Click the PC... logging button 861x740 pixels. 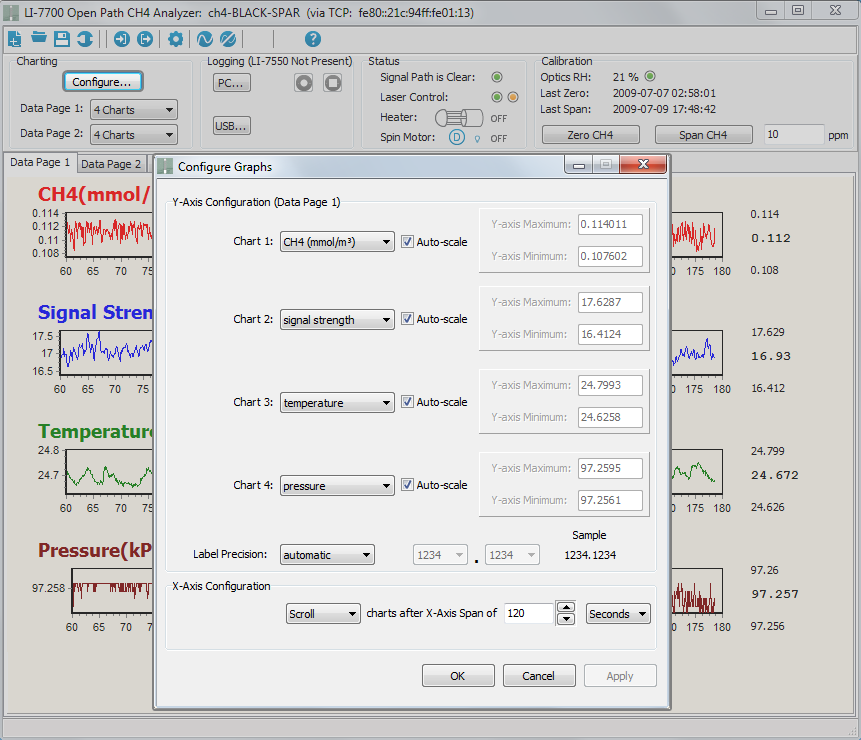coord(231,83)
